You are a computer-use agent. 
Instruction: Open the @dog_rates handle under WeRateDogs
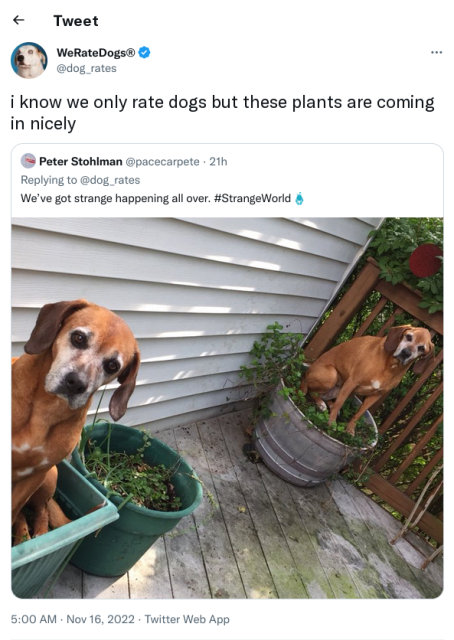pos(86,68)
